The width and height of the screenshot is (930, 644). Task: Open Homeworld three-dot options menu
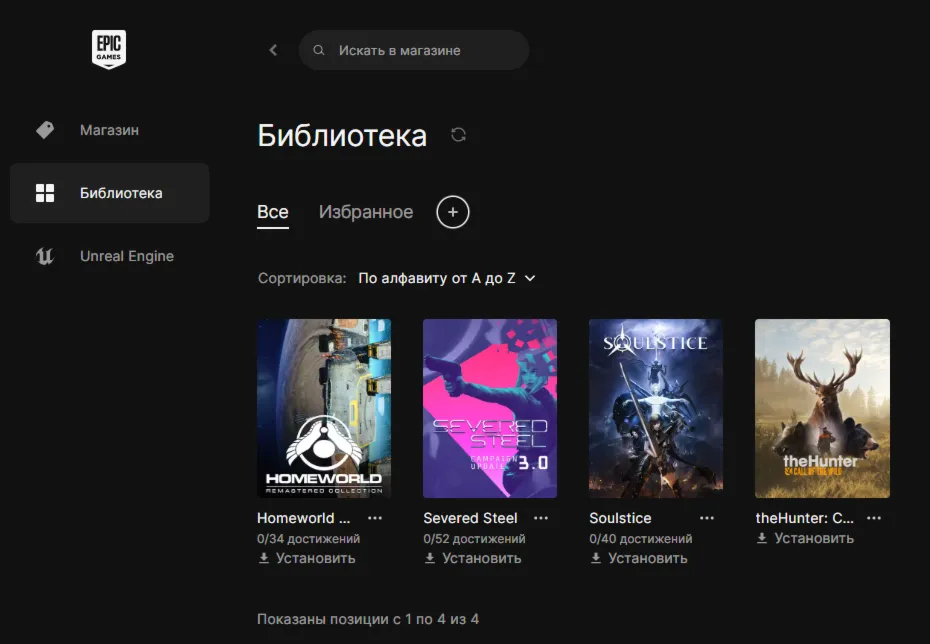coord(375,518)
